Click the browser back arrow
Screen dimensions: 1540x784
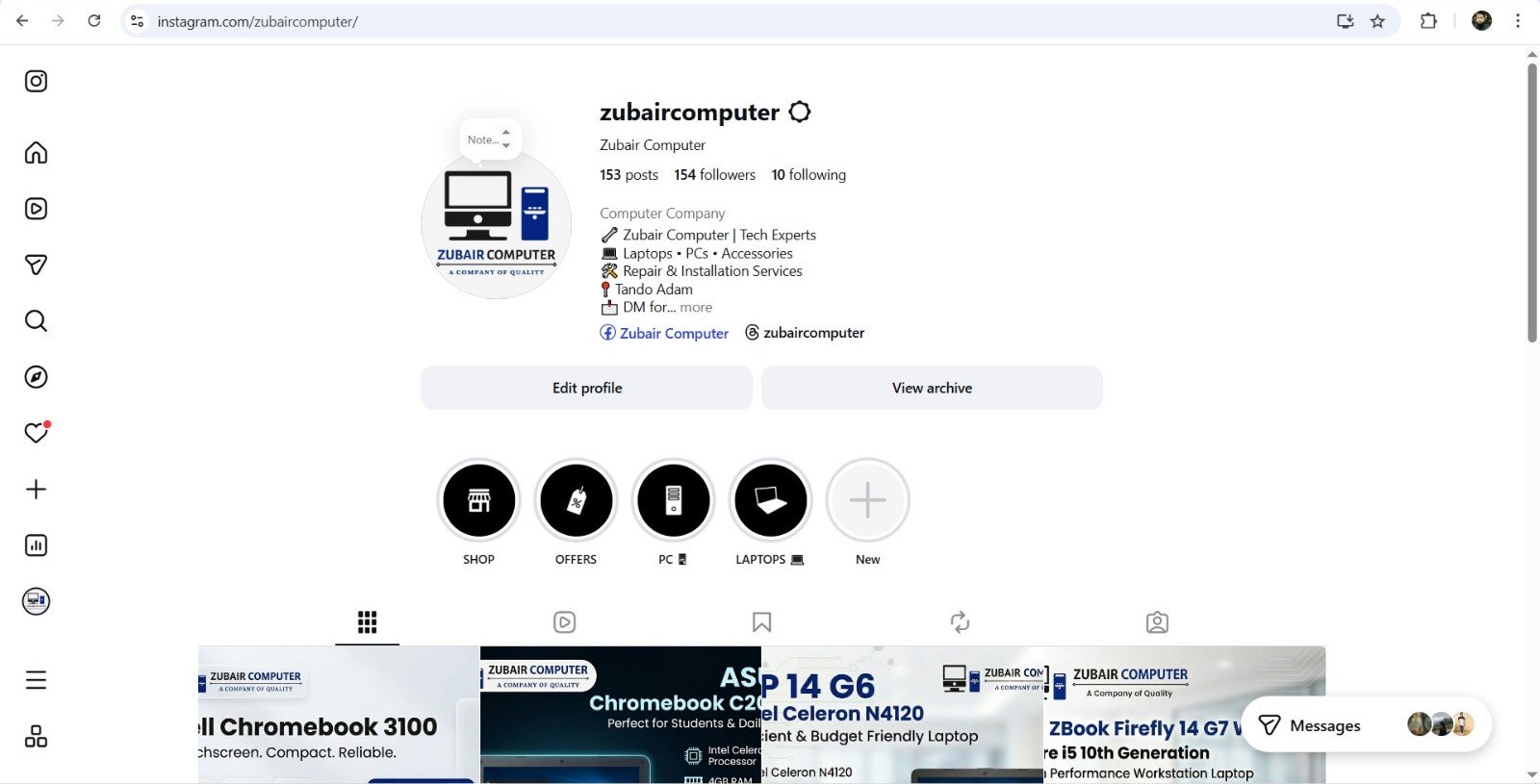click(22, 20)
